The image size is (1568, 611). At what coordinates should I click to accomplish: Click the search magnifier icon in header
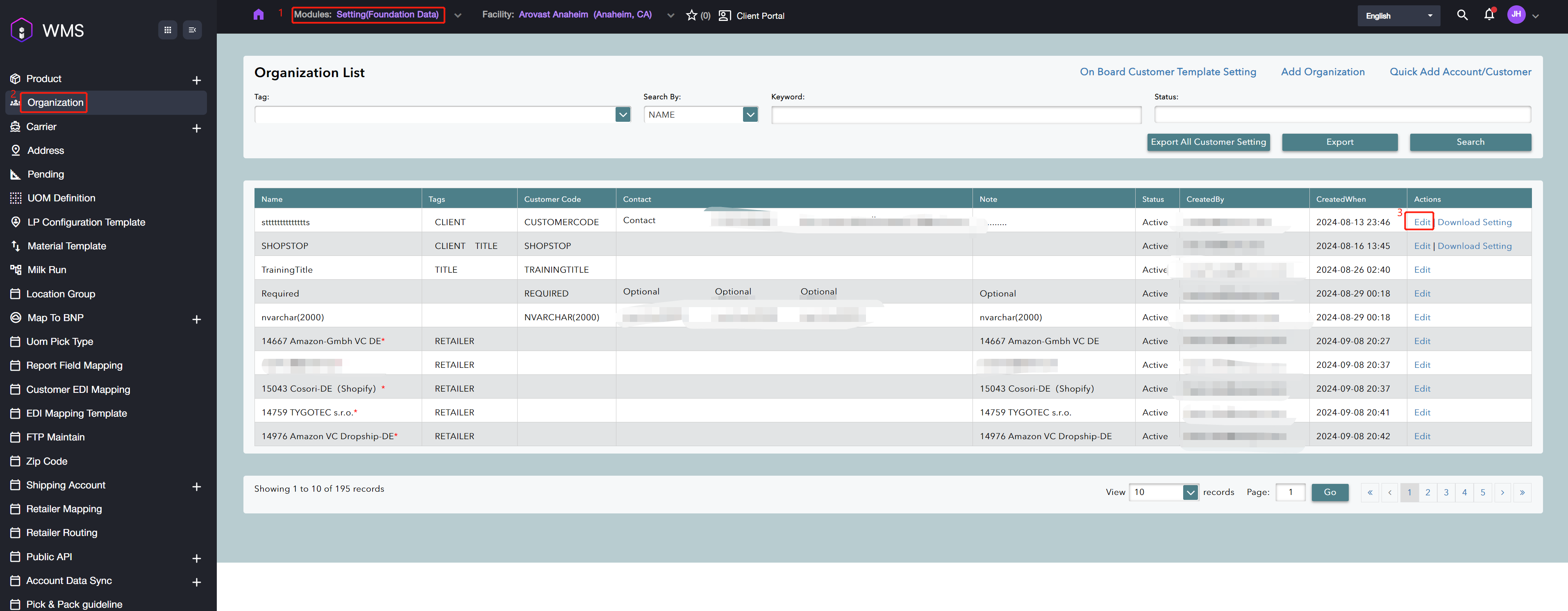(1462, 15)
